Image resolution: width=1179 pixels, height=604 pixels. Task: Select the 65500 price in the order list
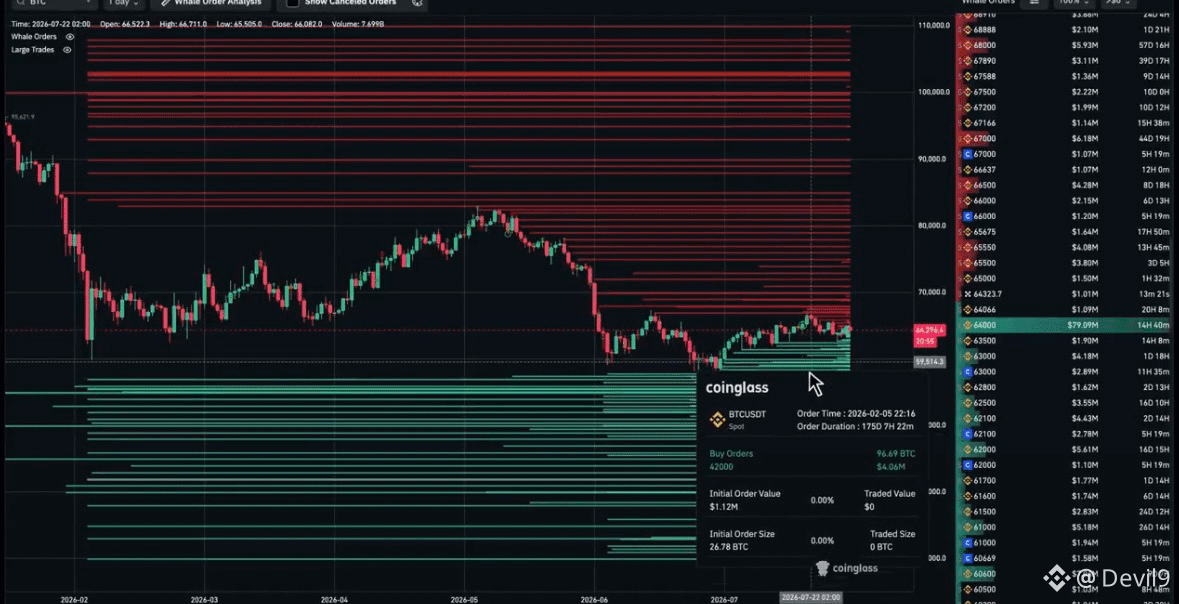click(984, 263)
